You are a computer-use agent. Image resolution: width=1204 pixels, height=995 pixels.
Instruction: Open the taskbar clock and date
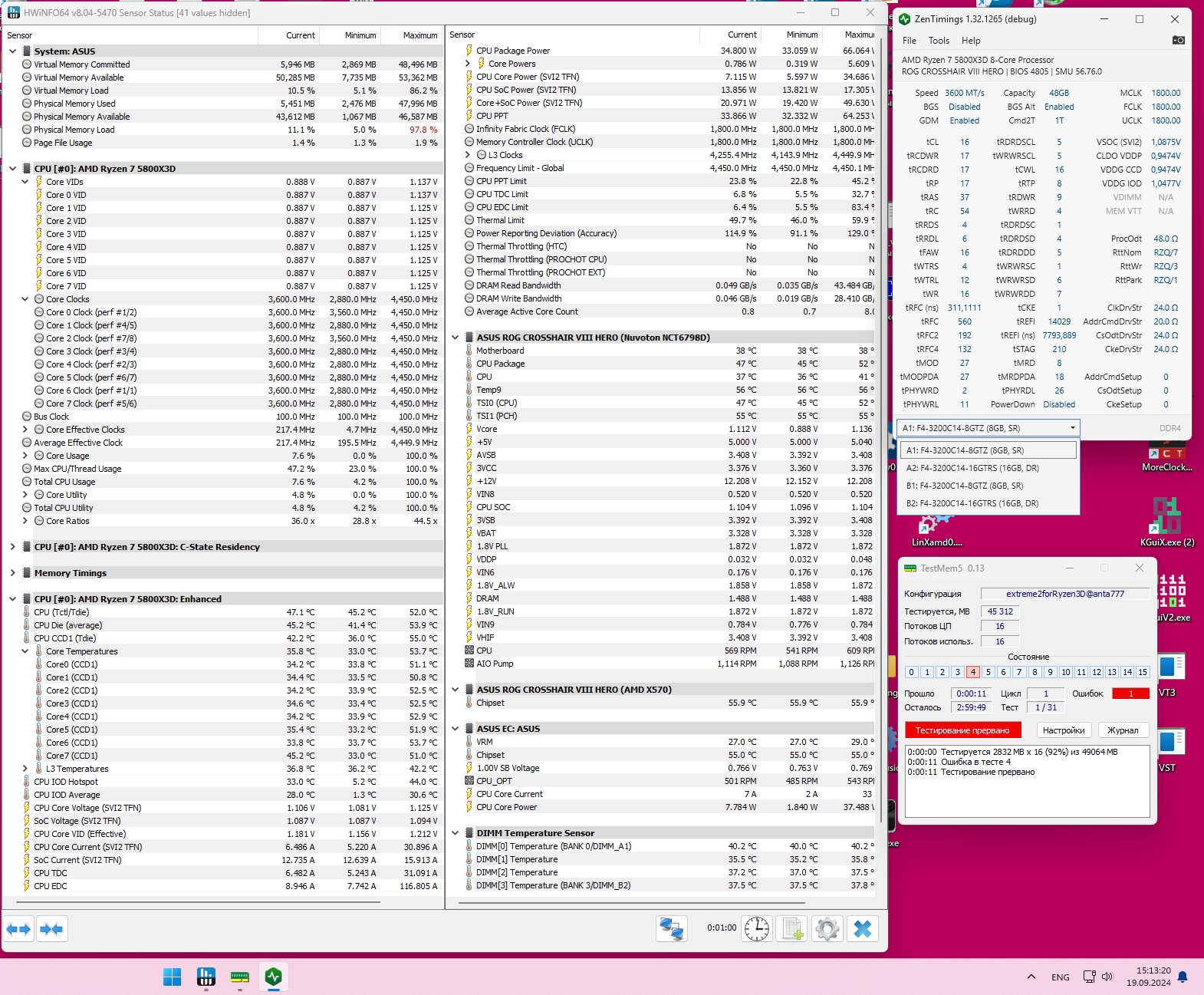pyautogui.click(x=1148, y=977)
